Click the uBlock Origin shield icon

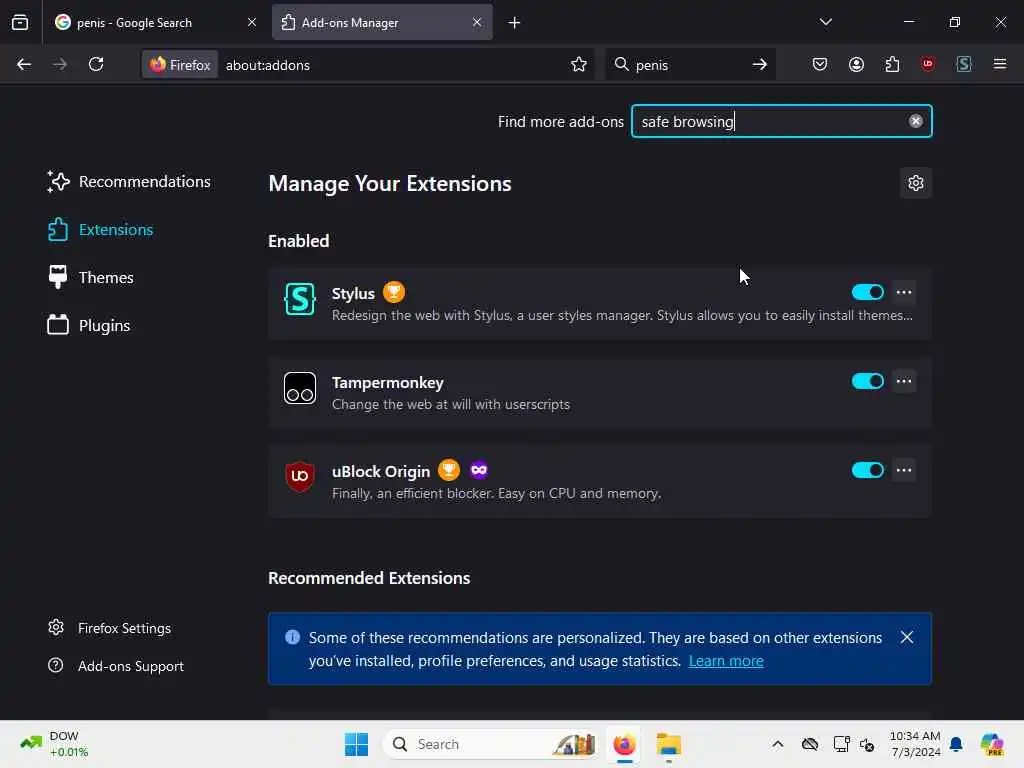(300, 476)
